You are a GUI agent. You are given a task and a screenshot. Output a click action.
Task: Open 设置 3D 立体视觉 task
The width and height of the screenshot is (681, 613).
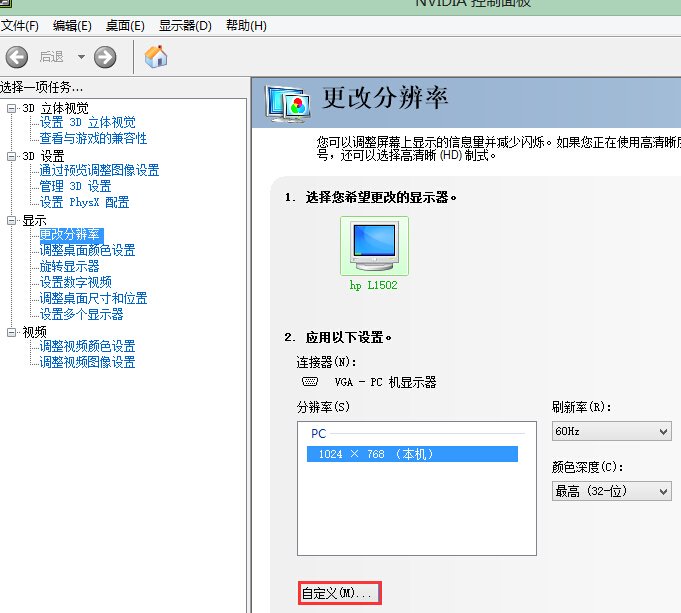click(87, 123)
